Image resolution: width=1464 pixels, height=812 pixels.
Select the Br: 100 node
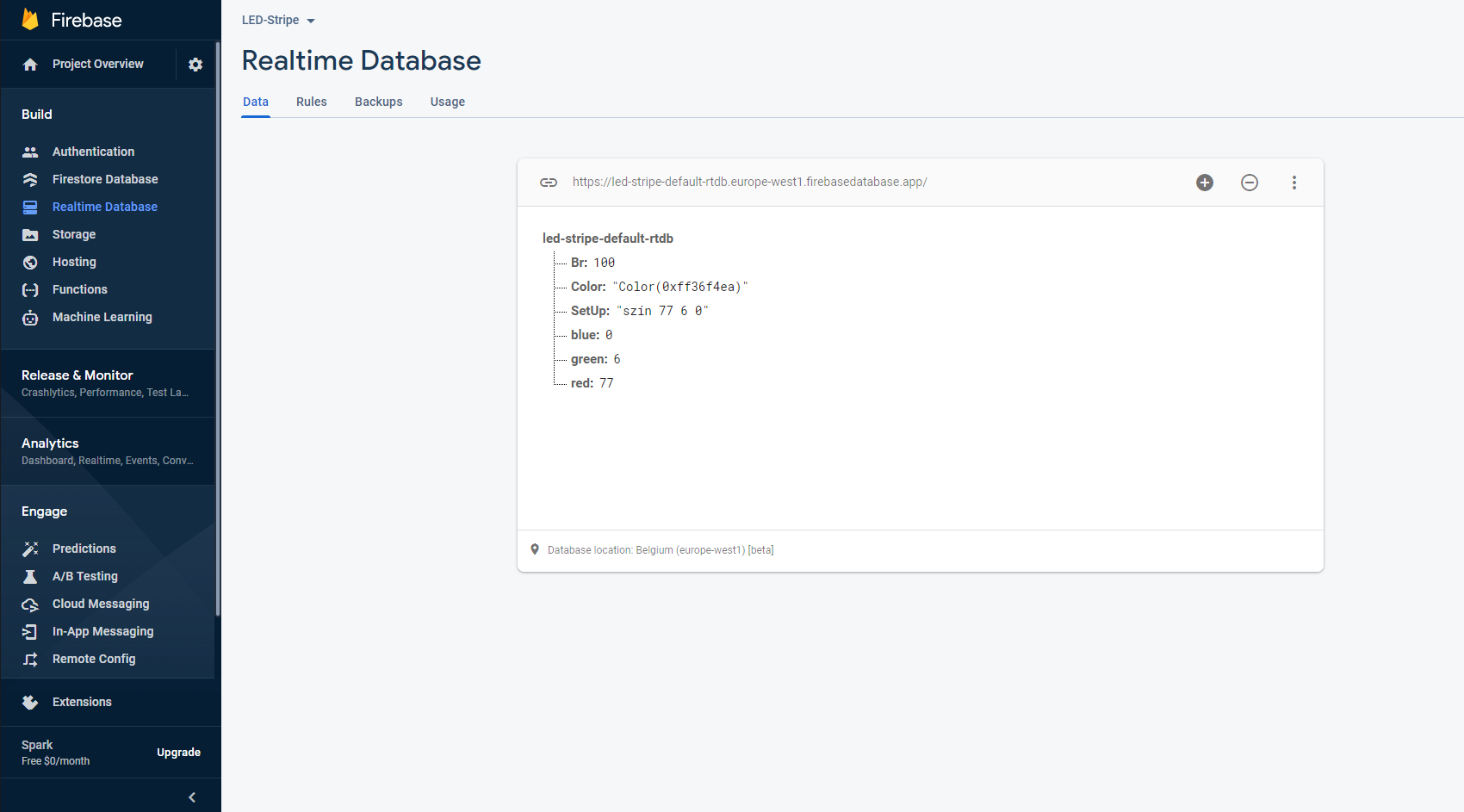pos(592,263)
